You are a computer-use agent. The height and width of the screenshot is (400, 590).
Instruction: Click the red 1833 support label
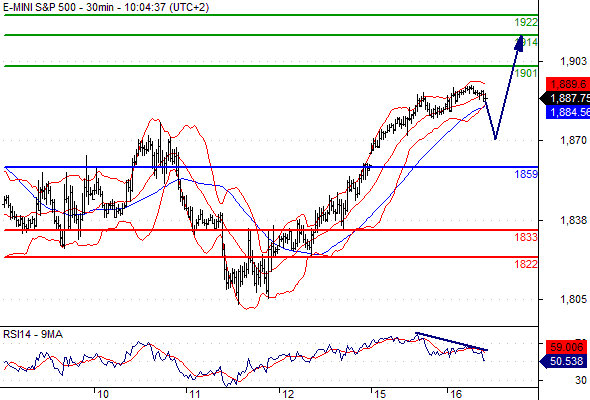point(526,237)
